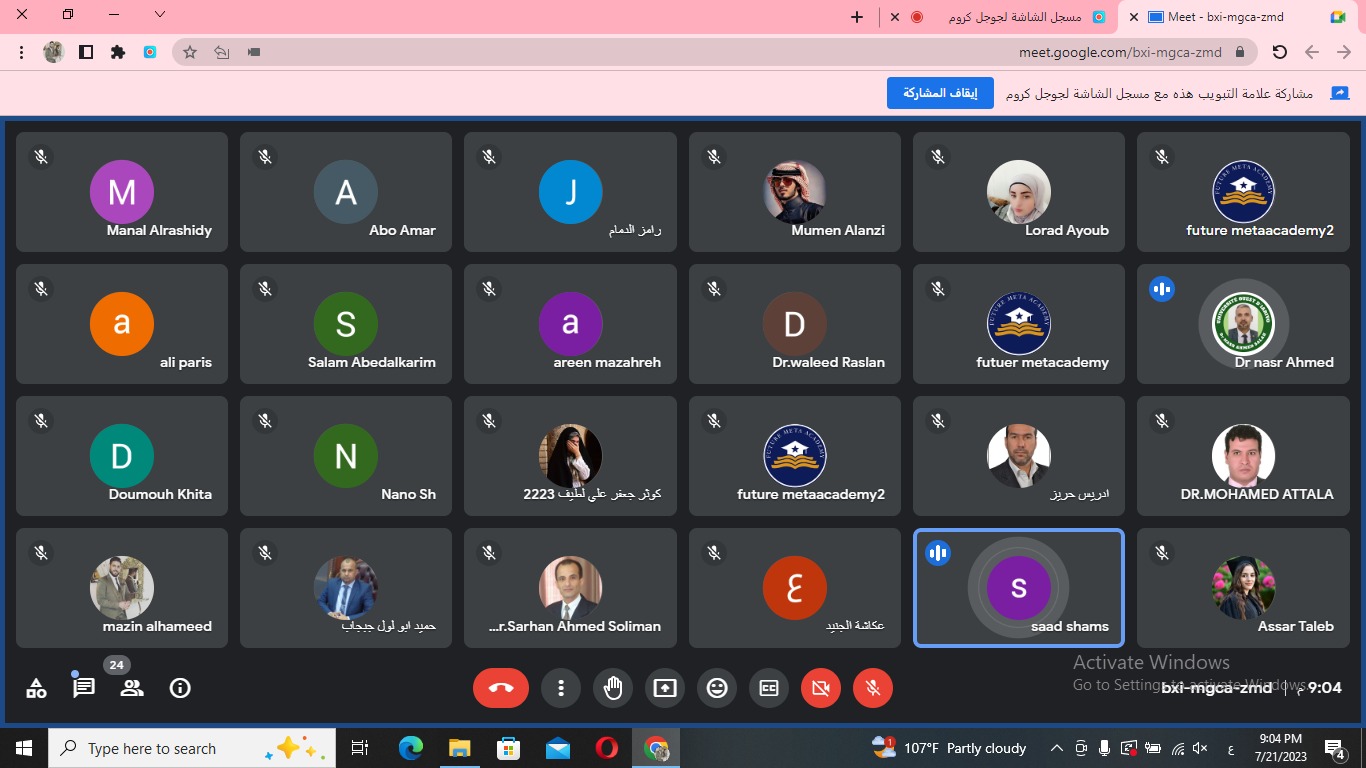The image size is (1366, 768).
Task: Toggle closed captions on
Action: pos(769,688)
